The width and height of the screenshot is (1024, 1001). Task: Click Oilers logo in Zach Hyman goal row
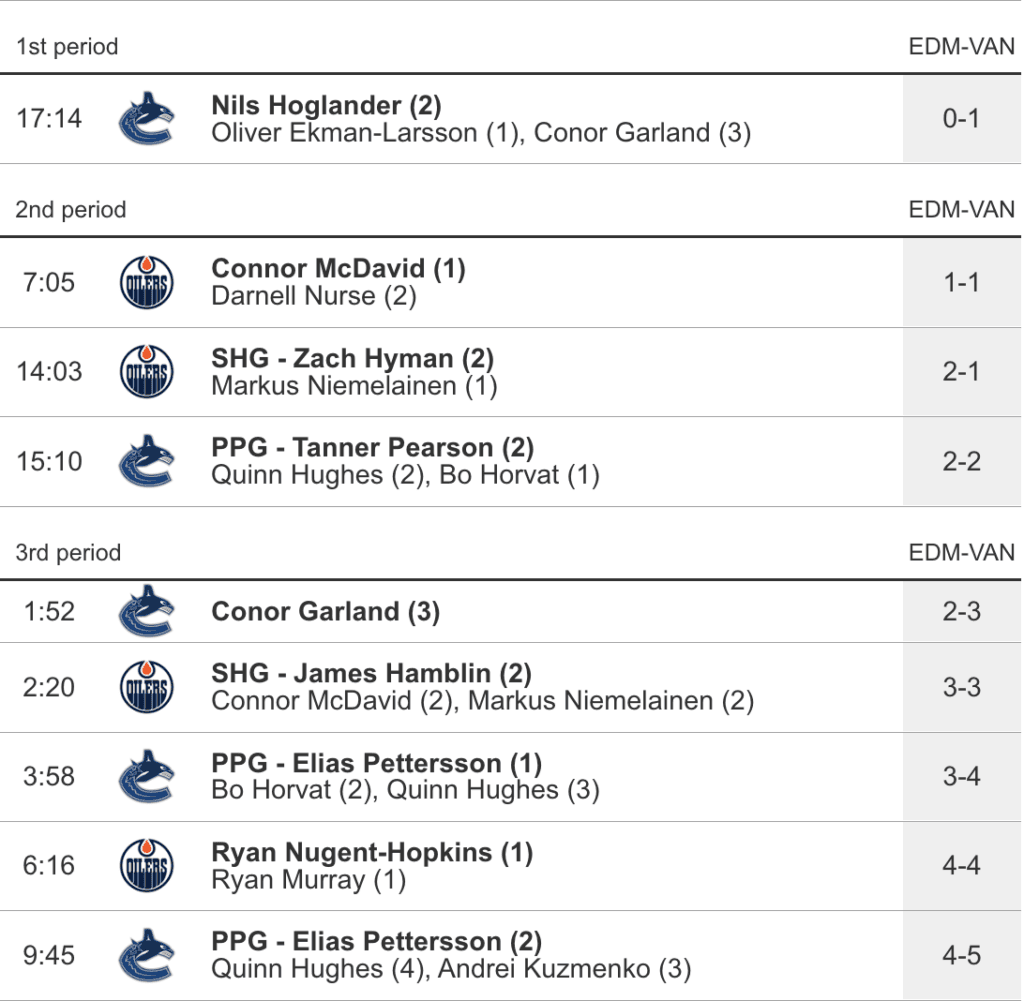coord(146,372)
